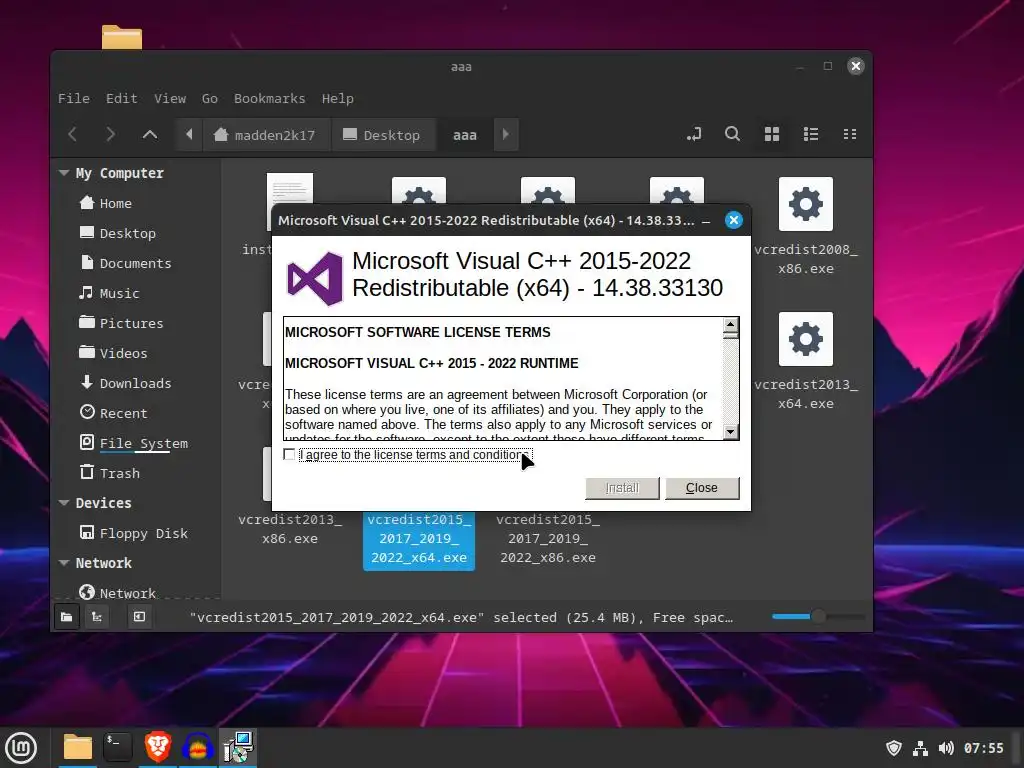Viewport: 1024px width, 768px height.
Task: Click the path bar right scroll arrow
Action: 505,135
